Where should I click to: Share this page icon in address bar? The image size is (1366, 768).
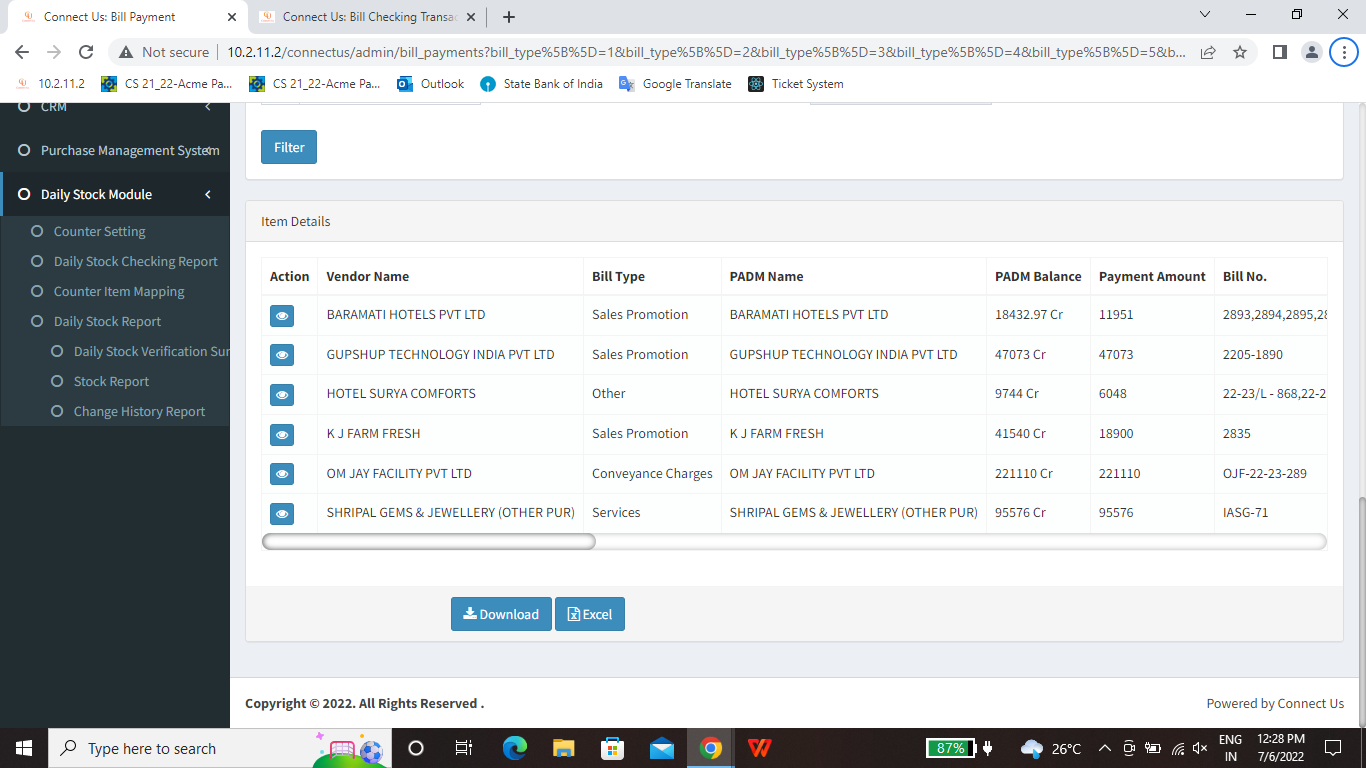click(x=1208, y=52)
